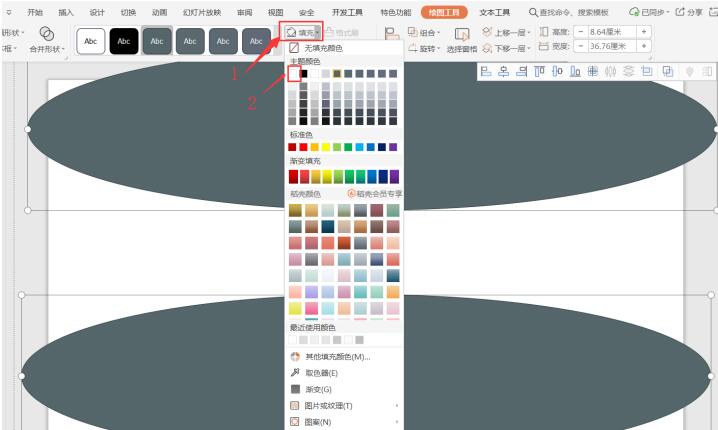Apply the white outlined Abc shape style

92,41
